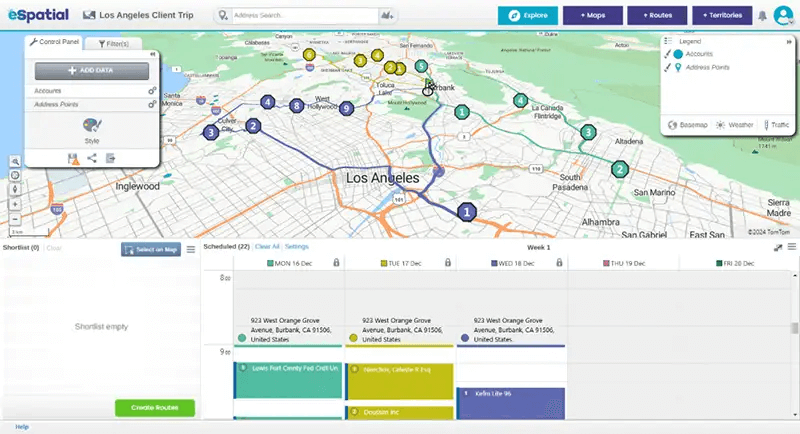Click the user profile avatar
Image resolution: width=800 pixels, height=434 pixels.
click(783, 15)
